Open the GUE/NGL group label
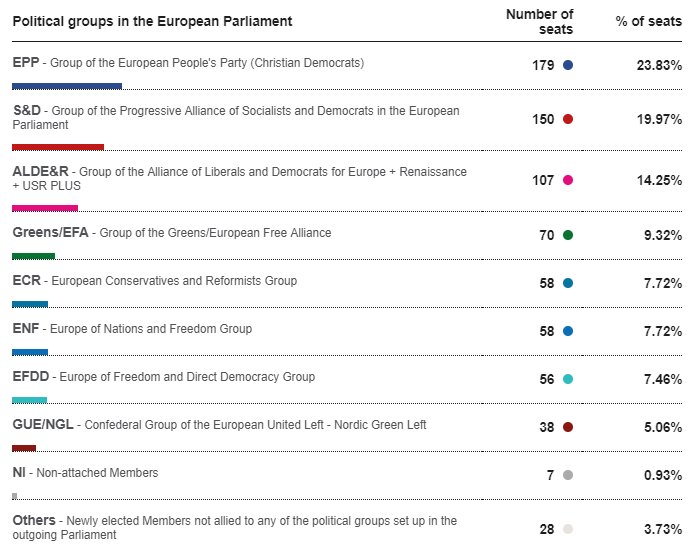This screenshot has width=691, height=553. pyautogui.click(x=43, y=424)
